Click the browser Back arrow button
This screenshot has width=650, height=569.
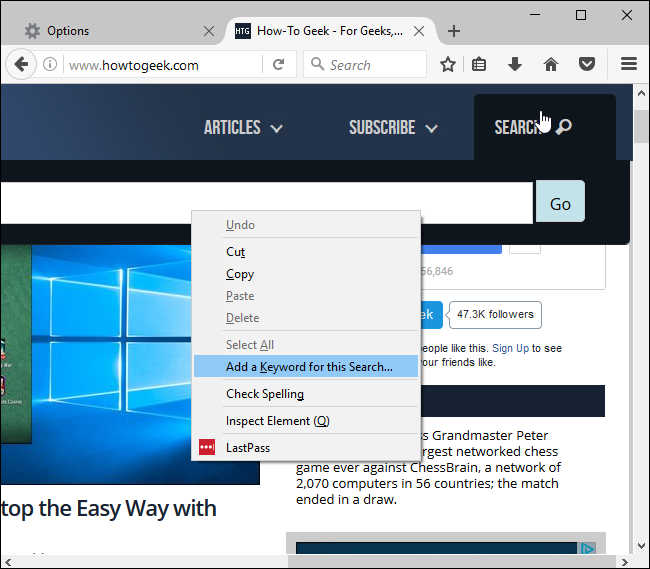tap(21, 64)
